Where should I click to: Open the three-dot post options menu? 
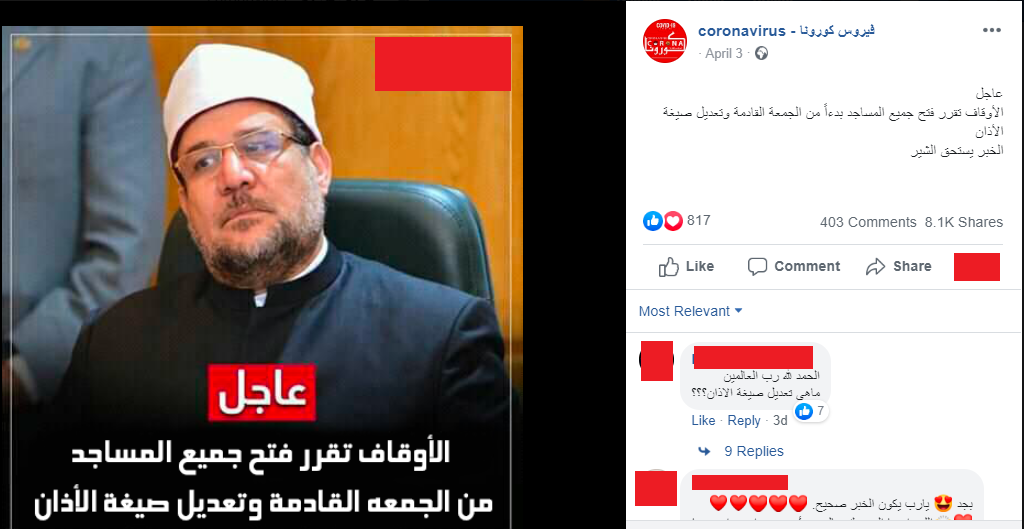click(x=991, y=31)
